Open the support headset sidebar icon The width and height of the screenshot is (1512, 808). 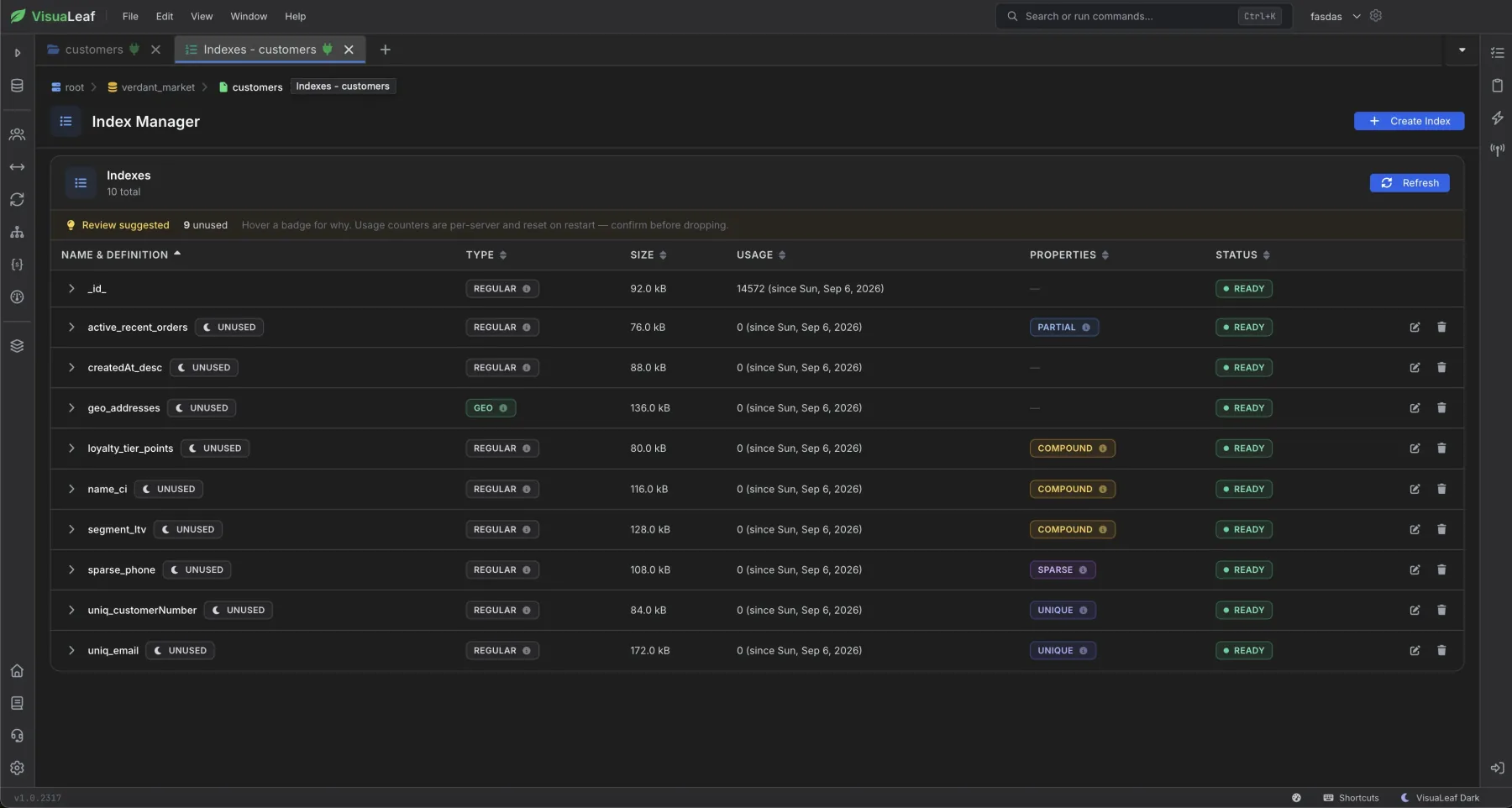click(x=17, y=736)
